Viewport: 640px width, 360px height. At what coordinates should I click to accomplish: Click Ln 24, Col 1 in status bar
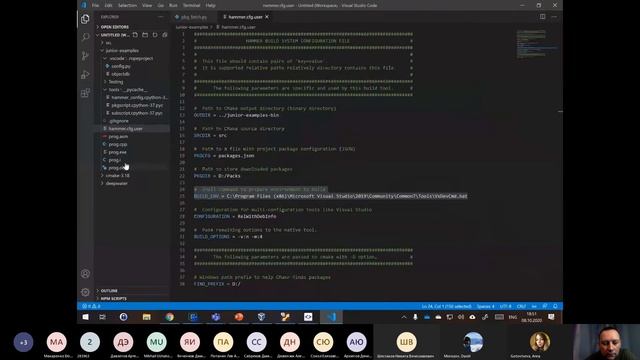tap(446, 306)
